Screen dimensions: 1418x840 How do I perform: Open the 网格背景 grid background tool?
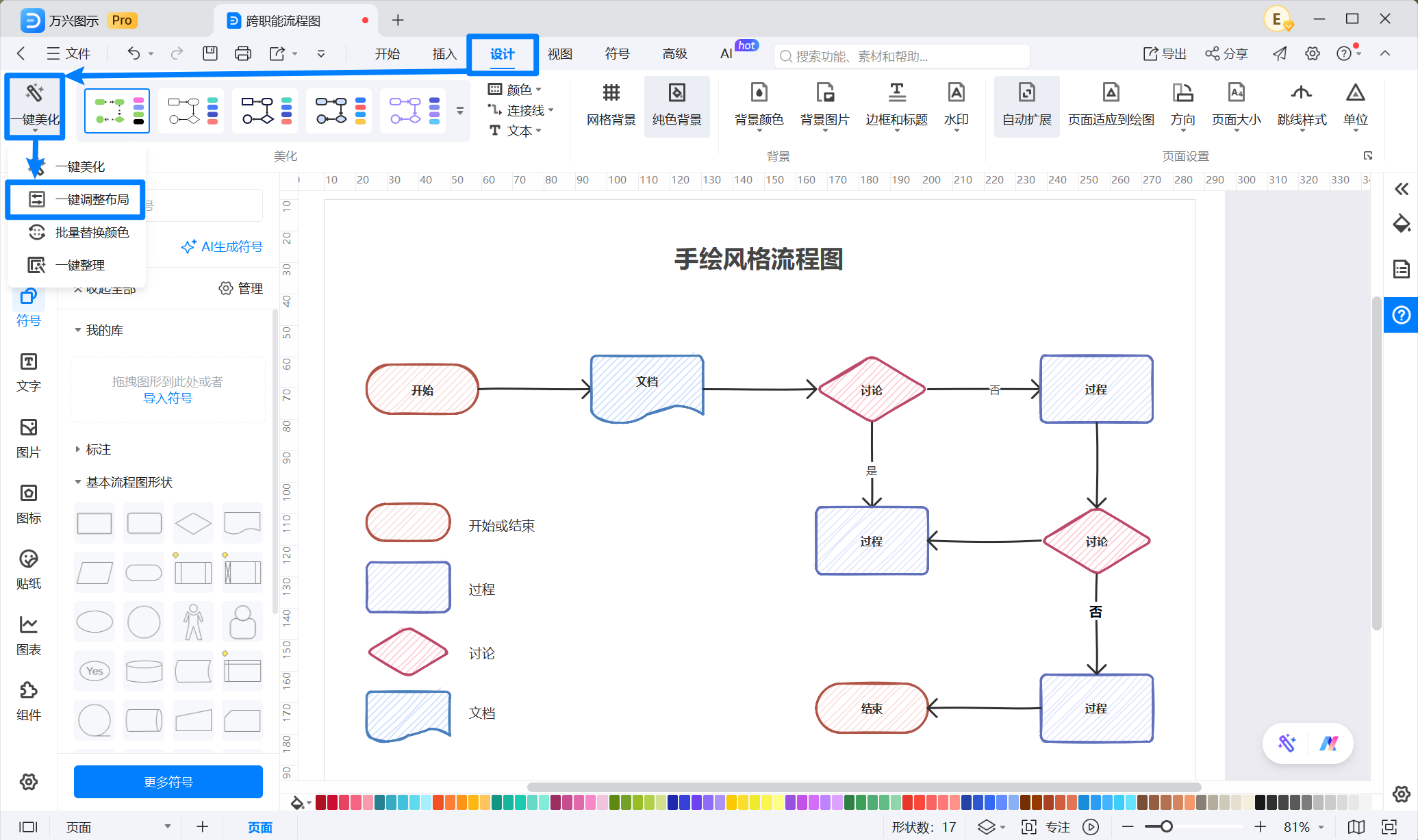(x=611, y=106)
